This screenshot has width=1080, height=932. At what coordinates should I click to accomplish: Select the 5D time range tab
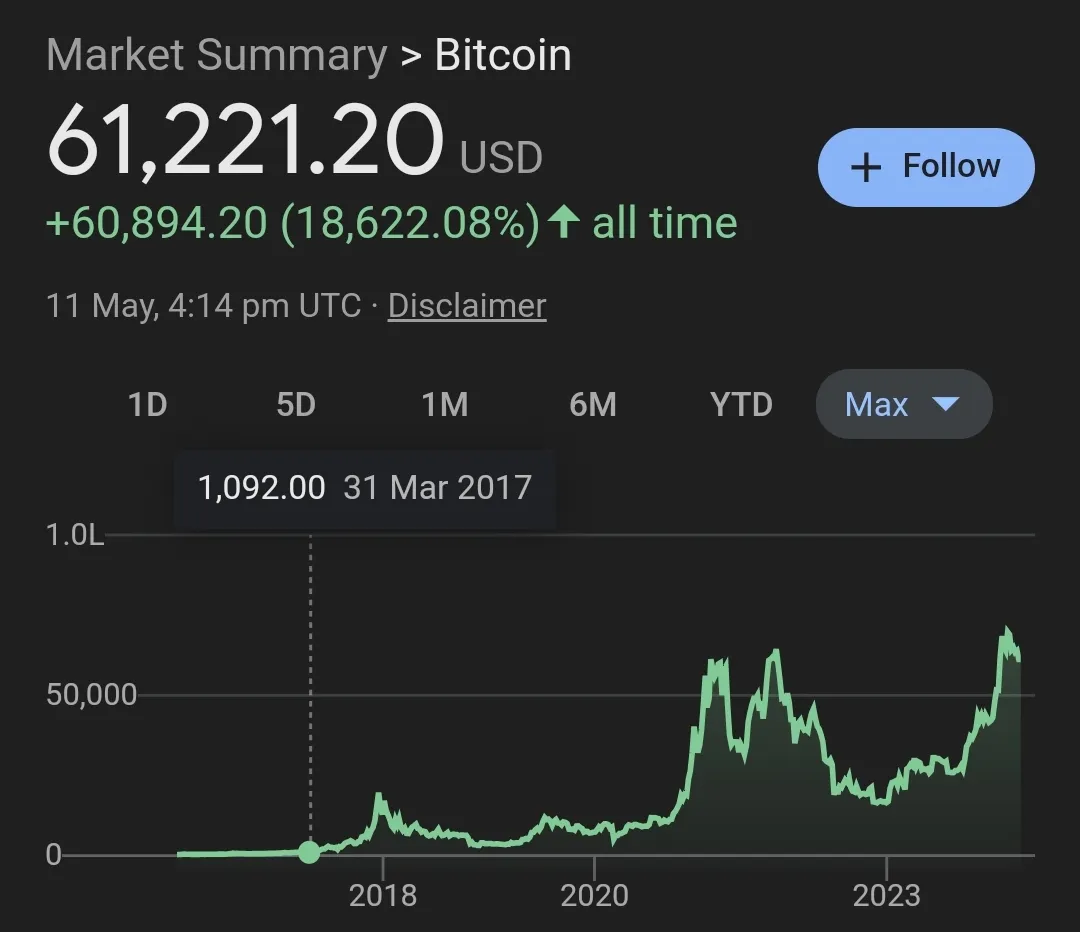(x=296, y=404)
